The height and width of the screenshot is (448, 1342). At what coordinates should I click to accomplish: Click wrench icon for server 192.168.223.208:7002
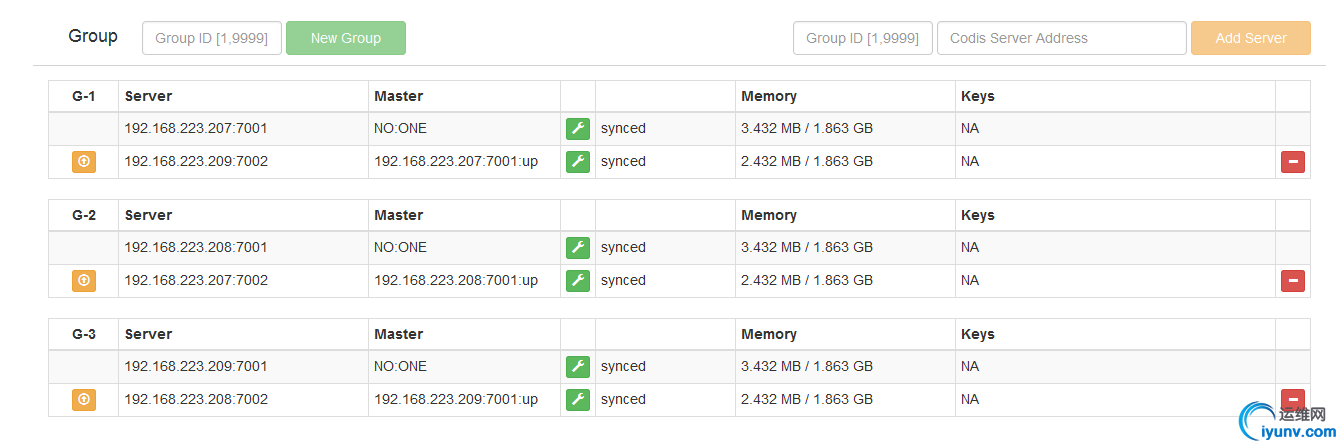pos(578,399)
